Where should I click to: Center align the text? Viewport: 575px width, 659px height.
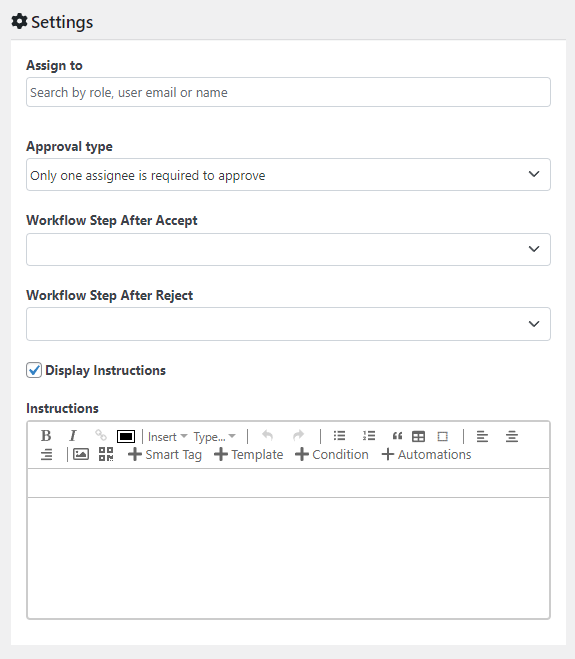(x=512, y=437)
